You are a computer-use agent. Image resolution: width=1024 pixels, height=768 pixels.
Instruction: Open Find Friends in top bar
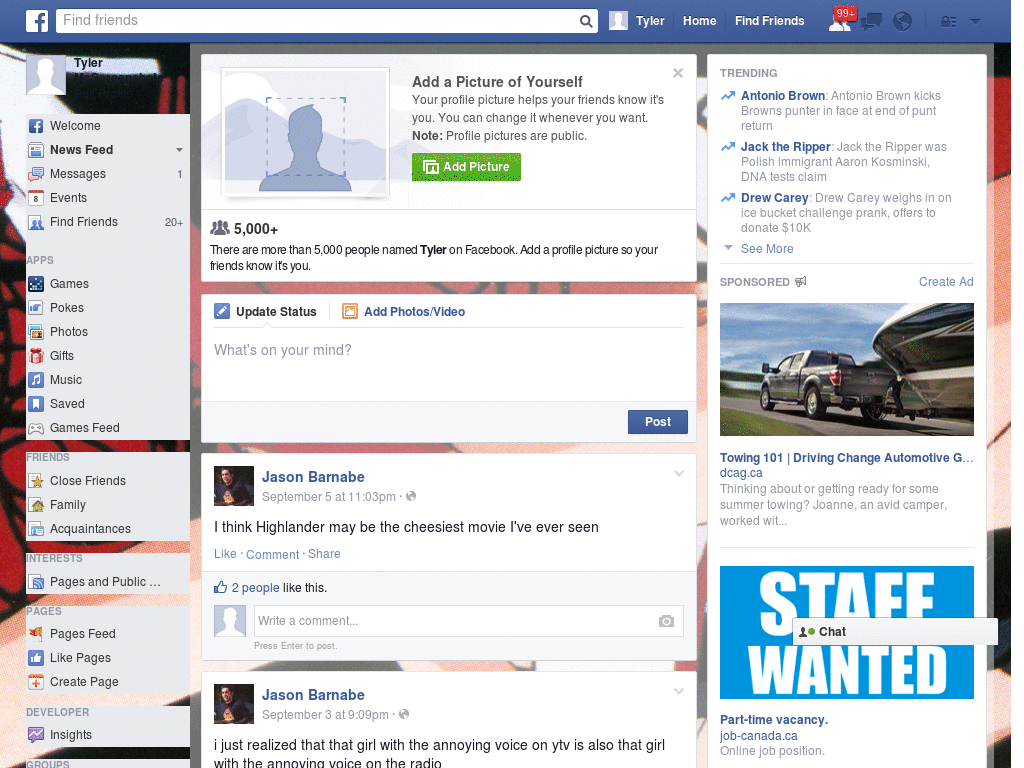(769, 21)
